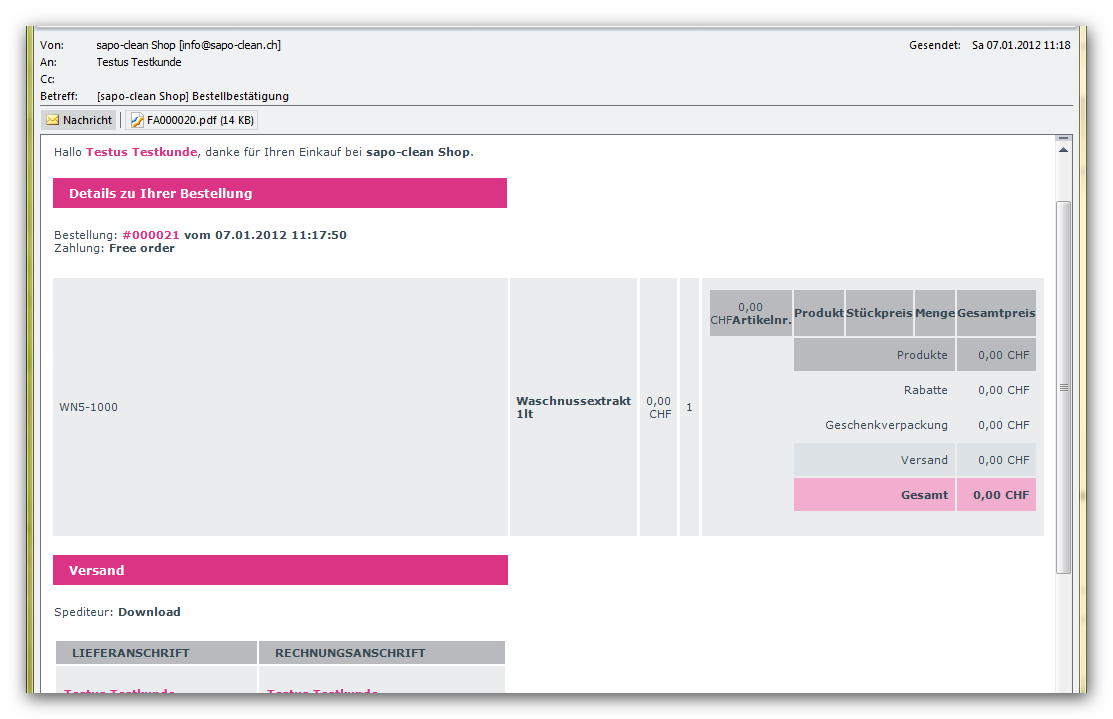Image resolution: width=1113 pixels, height=719 pixels.
Task: Click the vertical scrollbar thumb
Action: click(1063, 388)
